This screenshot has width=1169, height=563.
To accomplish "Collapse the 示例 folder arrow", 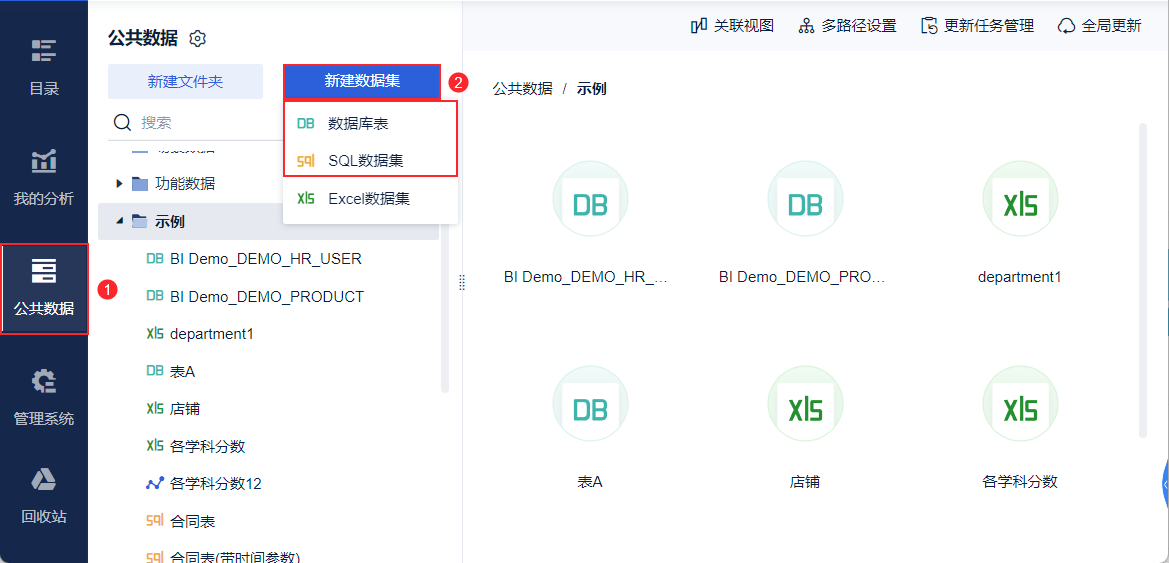I will coord(120,221).
